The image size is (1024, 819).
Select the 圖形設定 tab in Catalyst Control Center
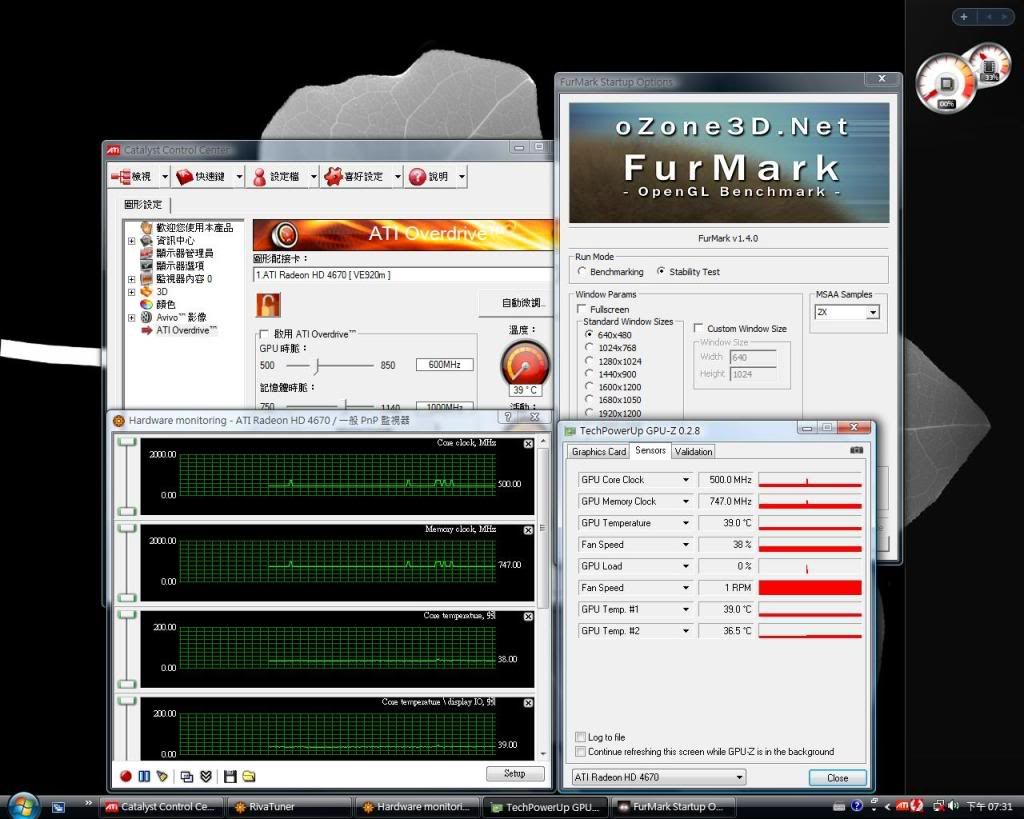(143, 204)
